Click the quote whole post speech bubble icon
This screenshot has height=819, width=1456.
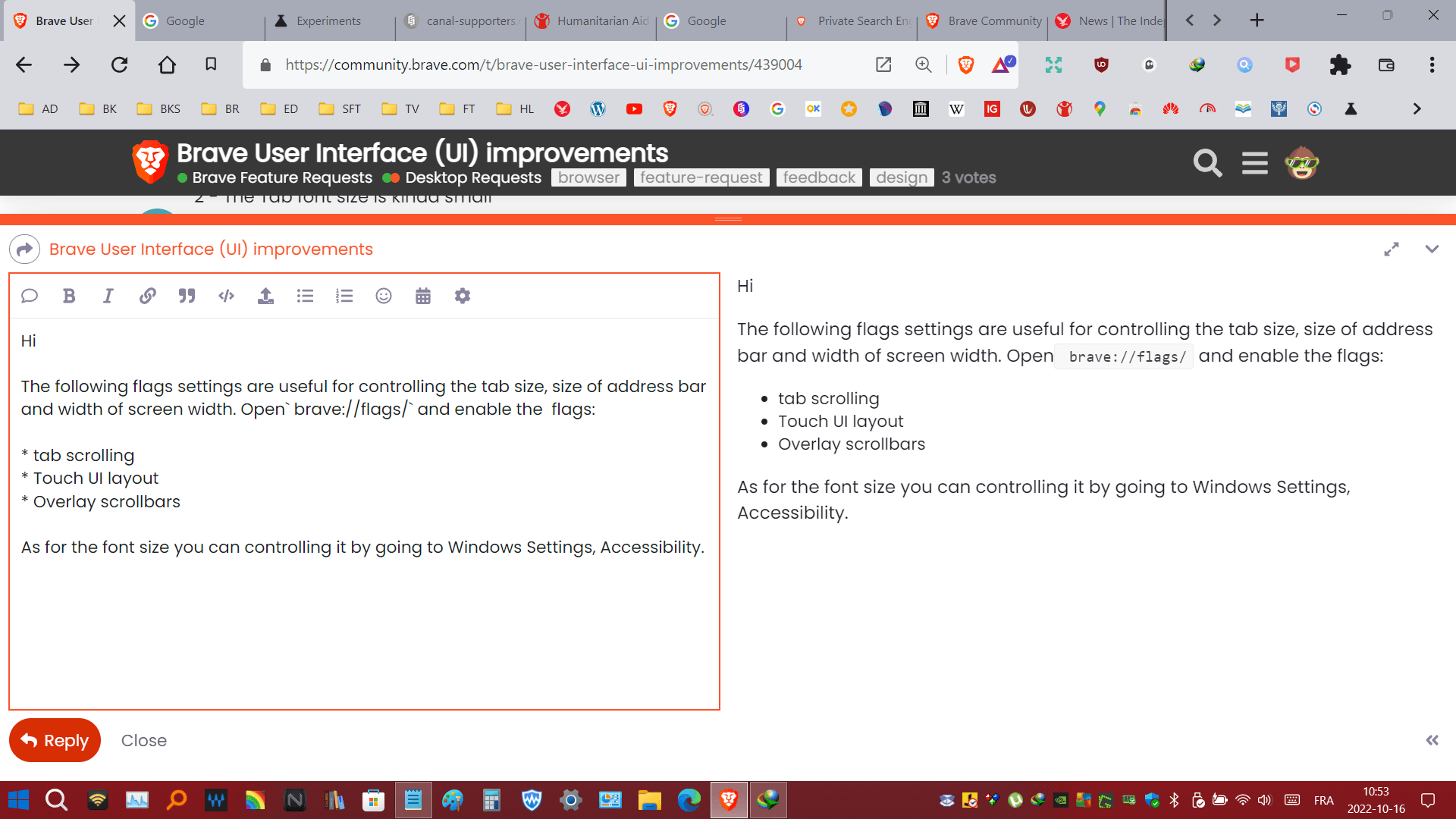click(30, 296)
